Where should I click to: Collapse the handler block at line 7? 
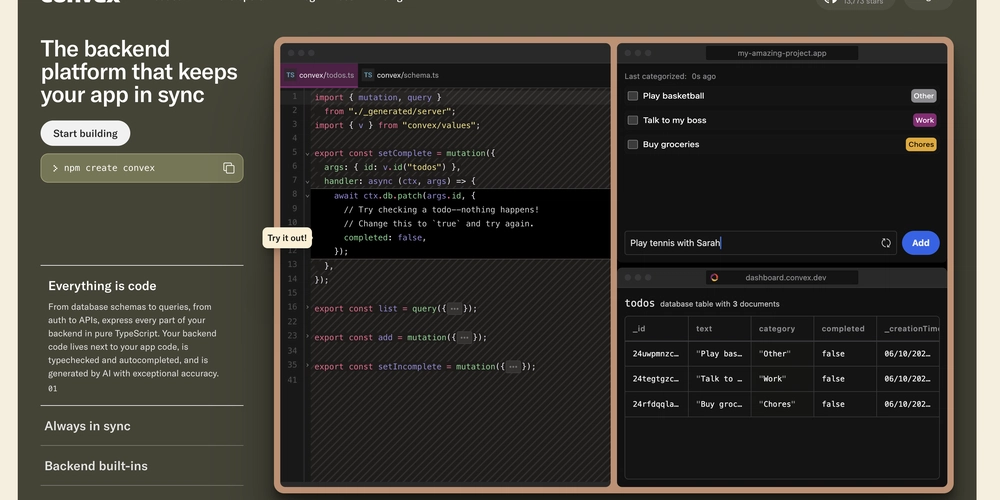coord(307,182)
